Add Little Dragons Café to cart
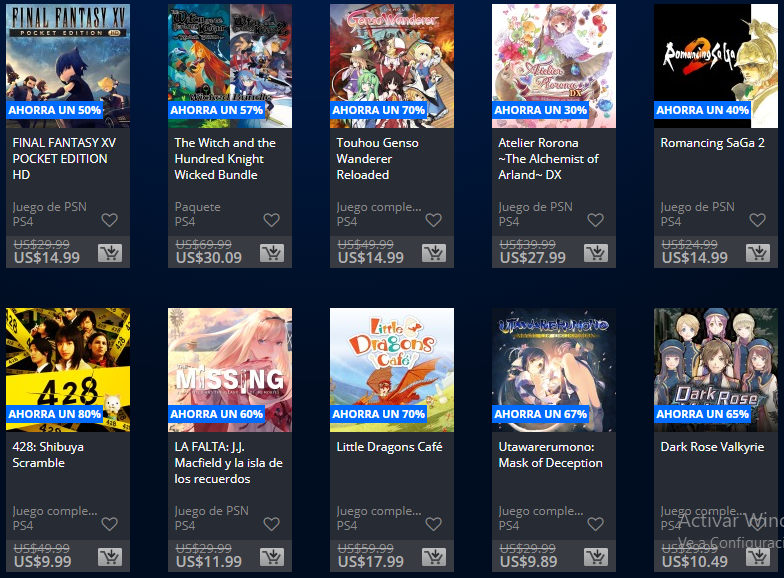 (x=434, y=557)
